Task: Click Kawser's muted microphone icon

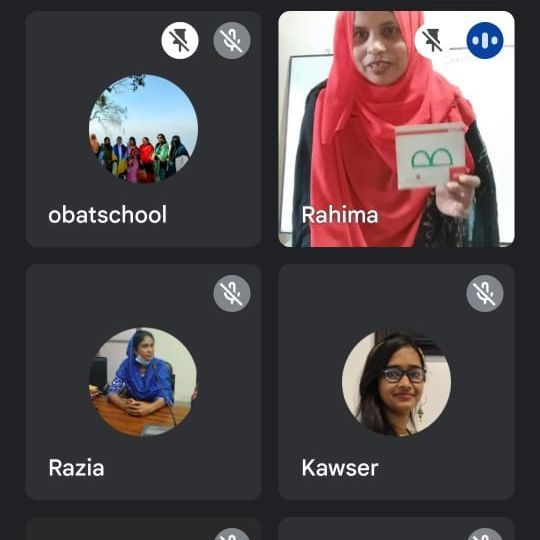Action: 485,293
